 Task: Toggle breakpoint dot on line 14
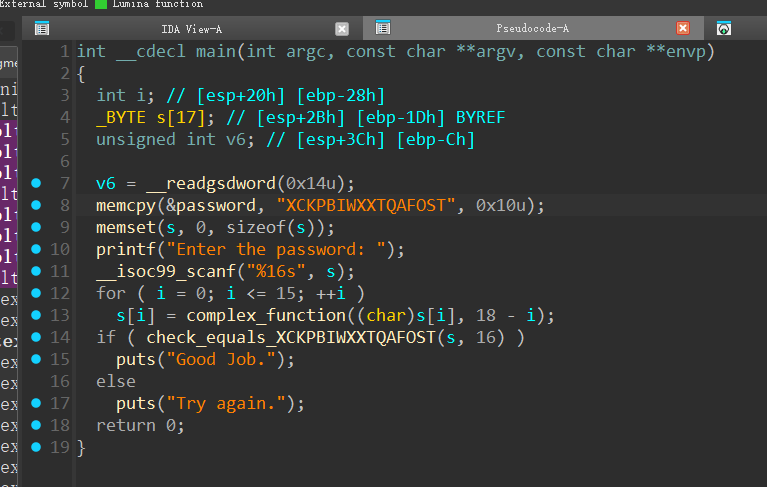[x=36, y=337]
